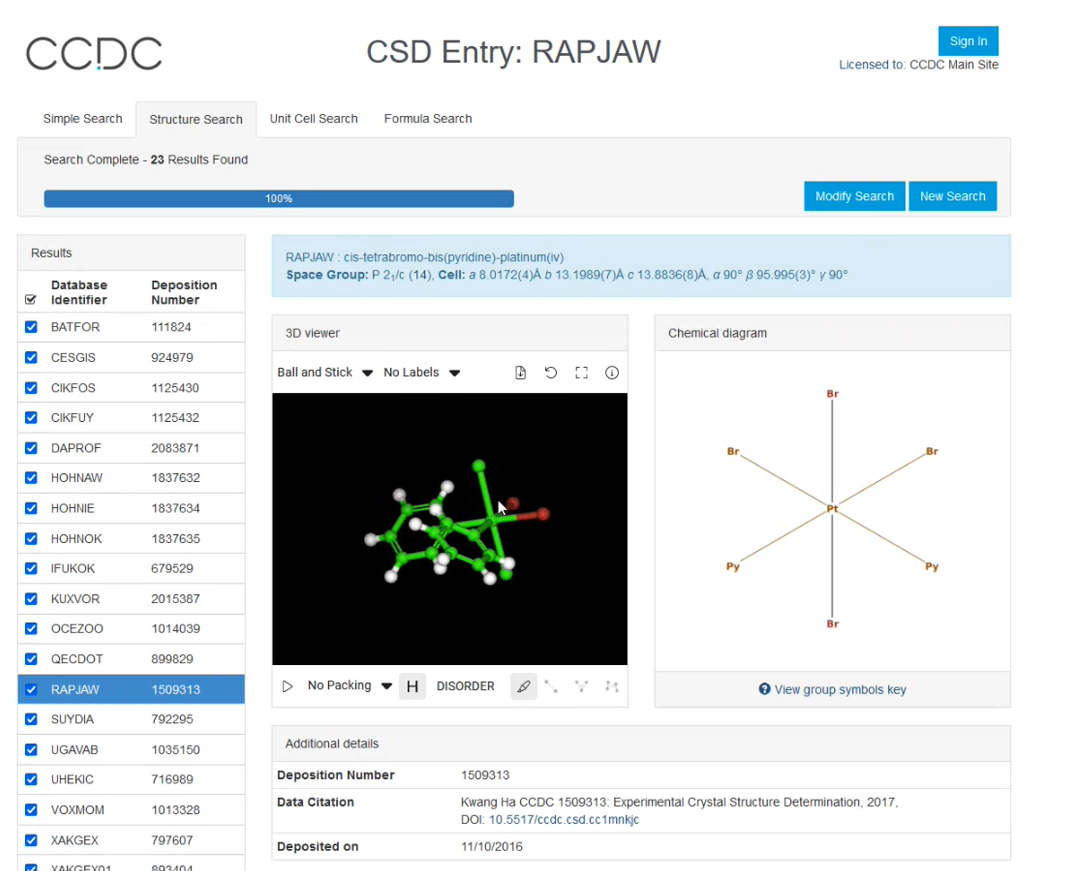Switch to the Unit Cell Search tab

313,119
